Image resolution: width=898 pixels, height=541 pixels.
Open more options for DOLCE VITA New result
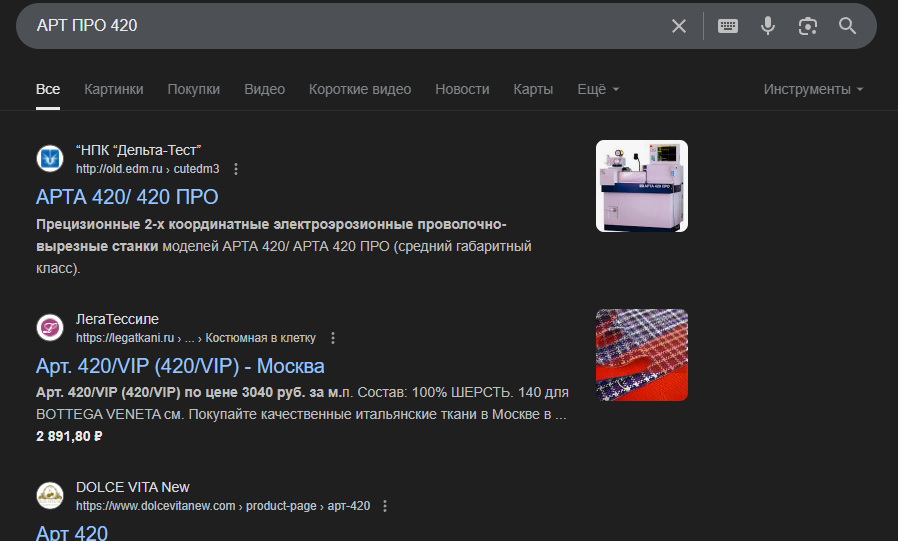point(385,506)
